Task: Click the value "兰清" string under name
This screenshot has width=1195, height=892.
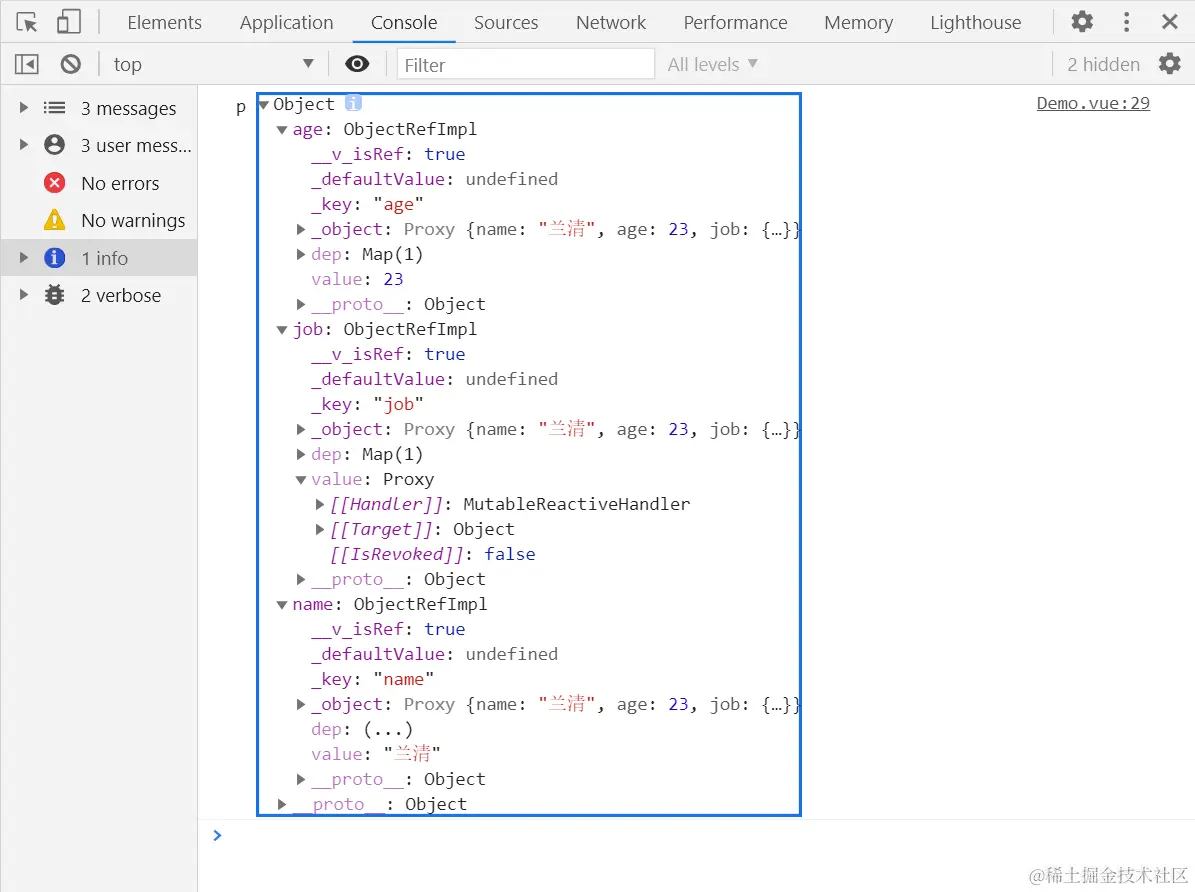Action: pyautogui.click(x=412, y=754)
